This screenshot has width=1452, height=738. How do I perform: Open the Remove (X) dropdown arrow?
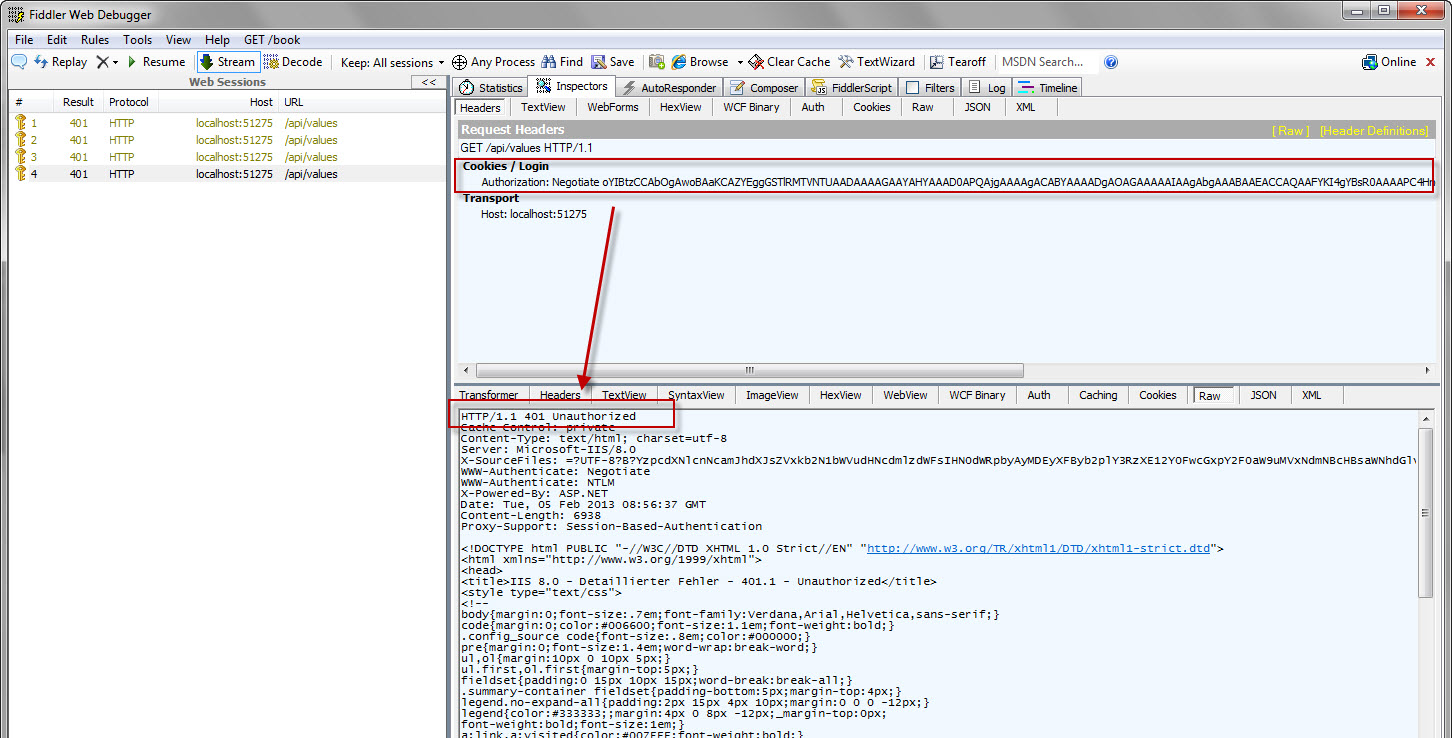coord(115,62)
